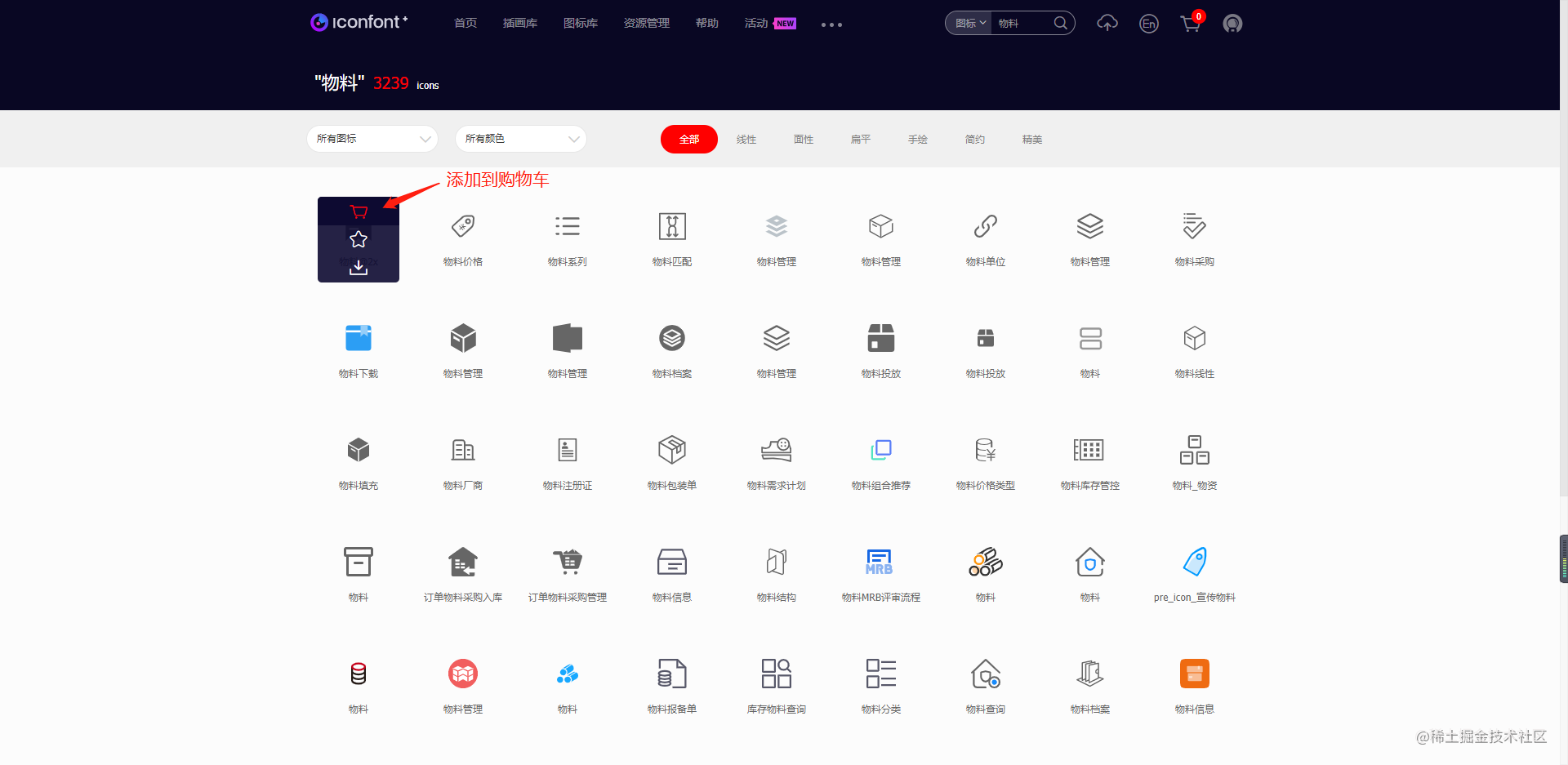
Task: Click the cloud upload icon in header
Action: [1107, 23]
